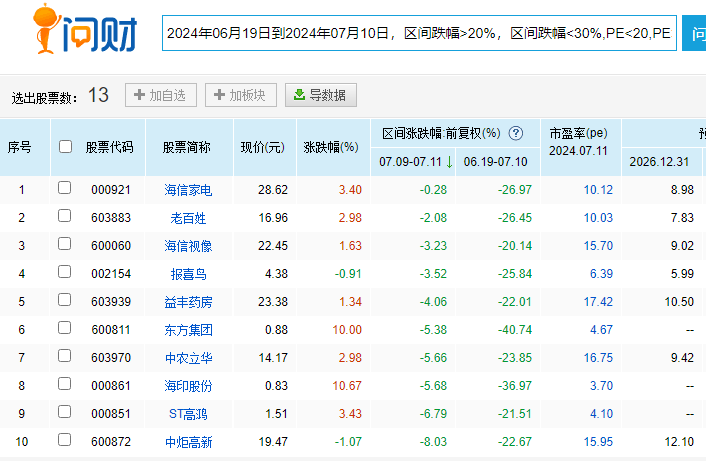
Task: Click the blue search button beside query box
Action: point(694,33)
